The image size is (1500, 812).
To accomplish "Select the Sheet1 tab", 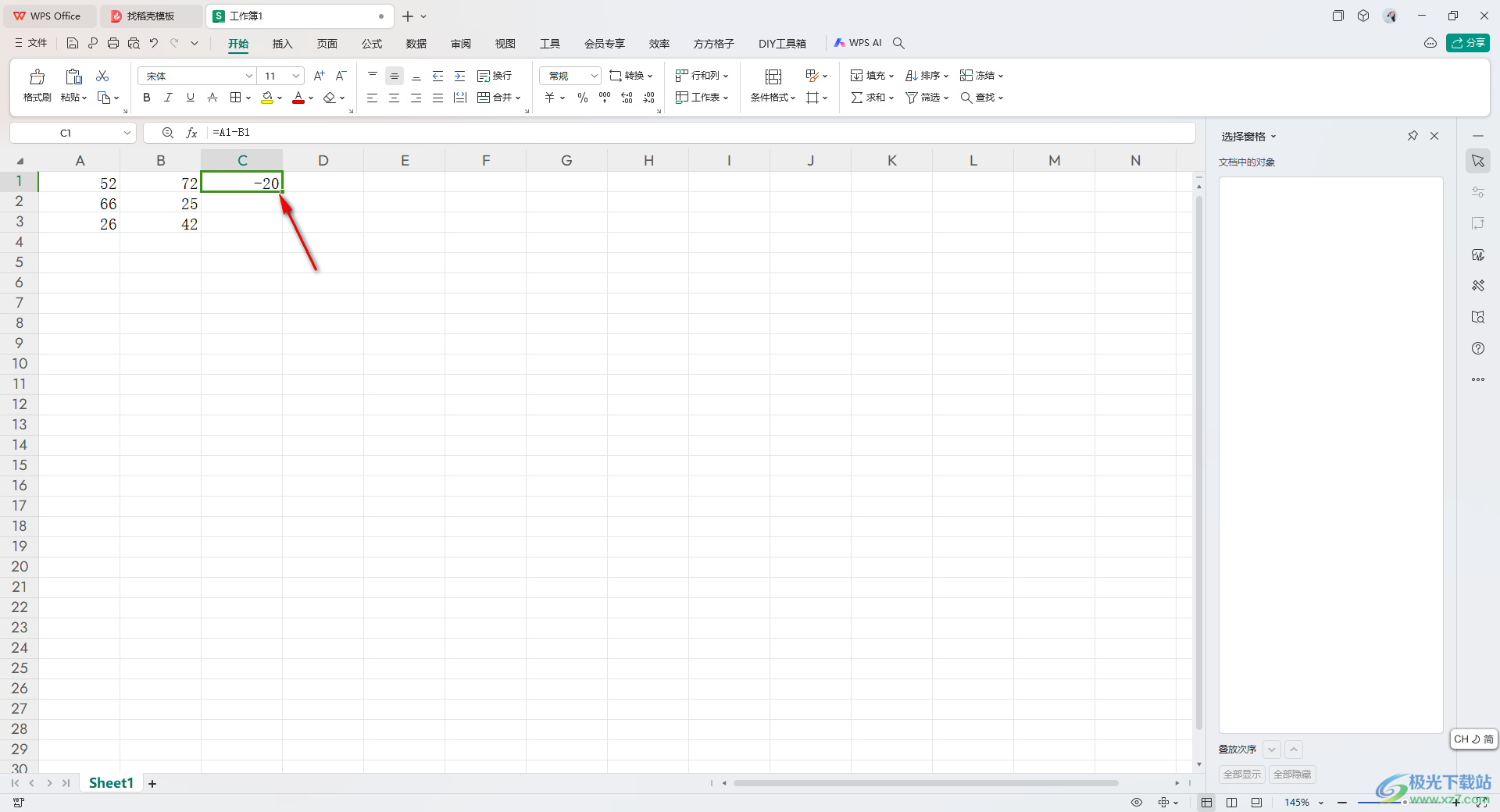I will pyautogui.click(x=111, y=783).
